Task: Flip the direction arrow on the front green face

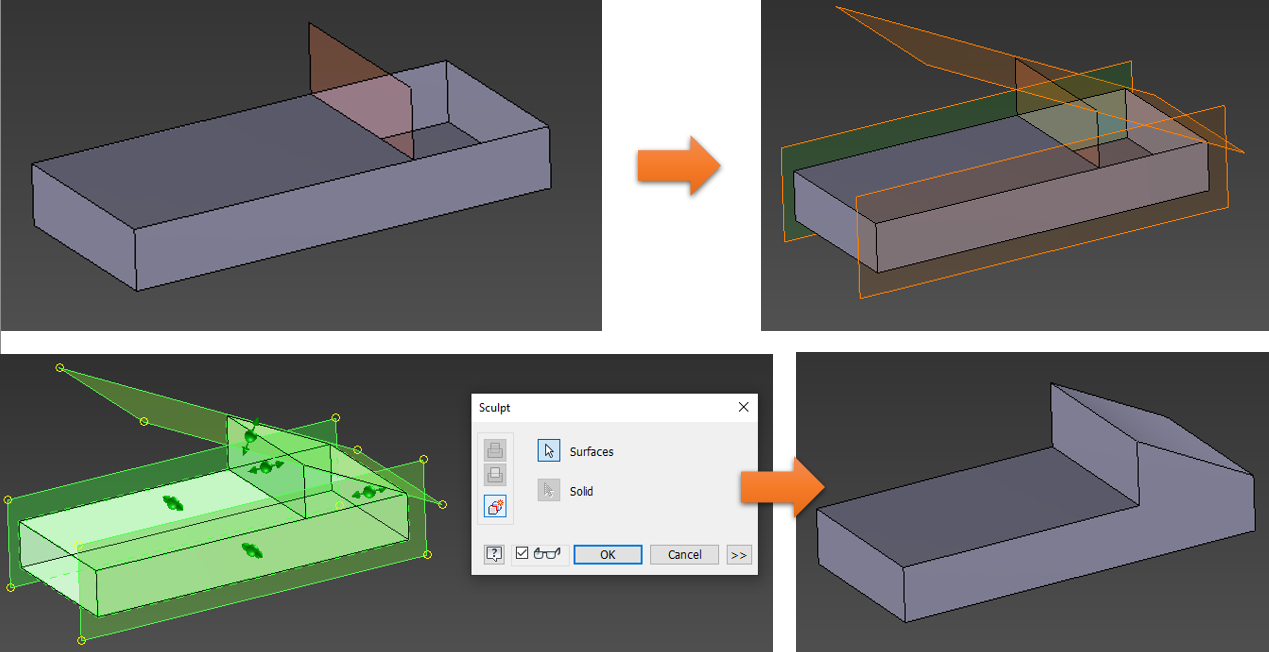Action: coord(250,550)
